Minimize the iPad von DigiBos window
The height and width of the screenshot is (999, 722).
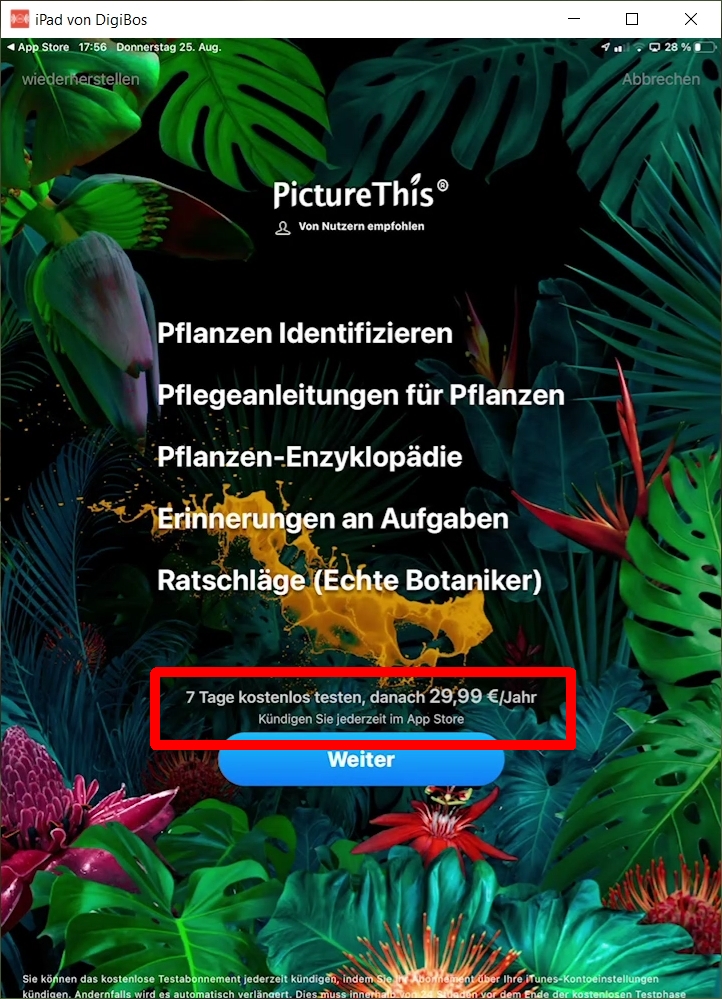click(x=574, y=19)
